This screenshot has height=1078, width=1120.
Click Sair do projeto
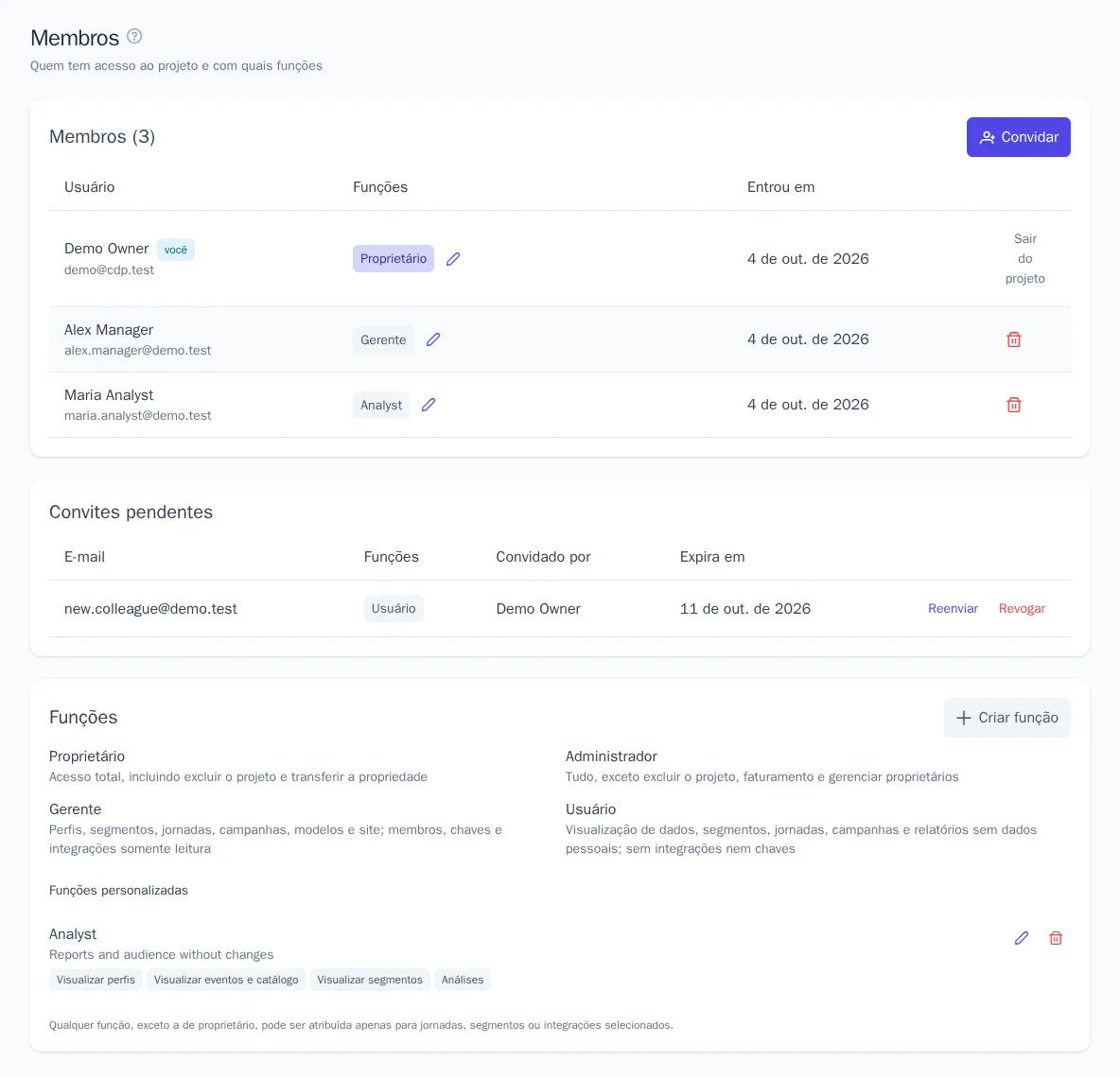[x=1025, y=258]
